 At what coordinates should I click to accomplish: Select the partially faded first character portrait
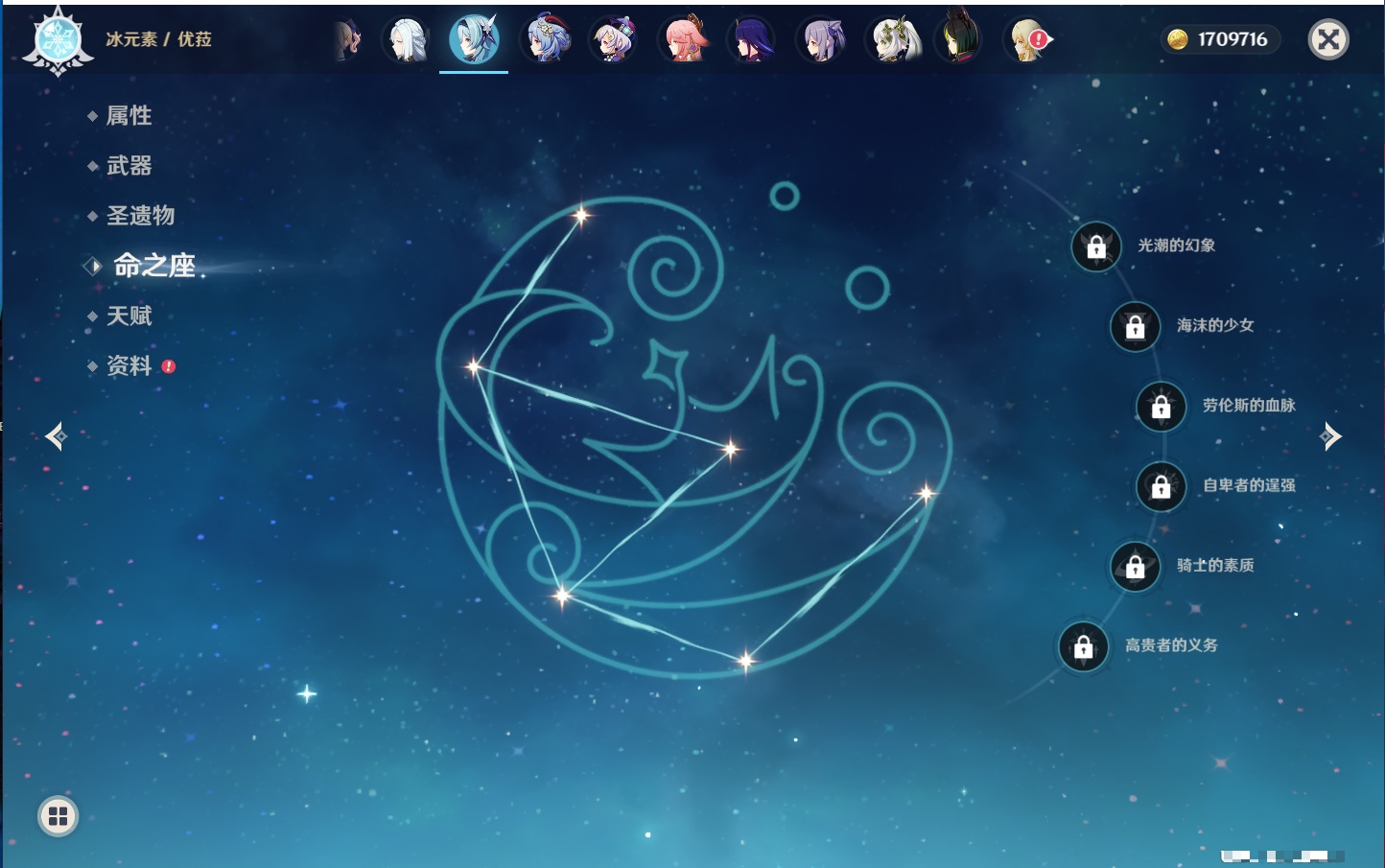click(347, 40)
